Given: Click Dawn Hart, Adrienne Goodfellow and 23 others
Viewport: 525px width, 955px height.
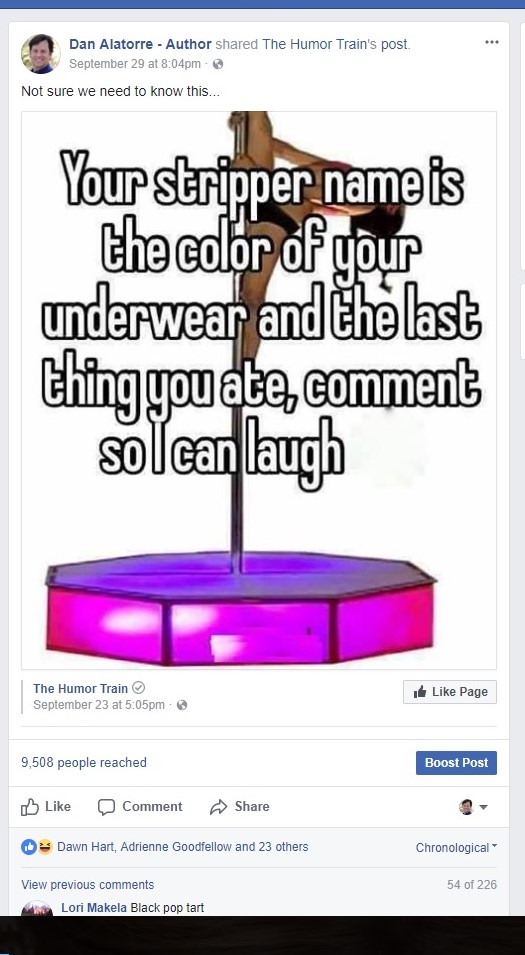Looking at the screenshot, I should (183, 847).
